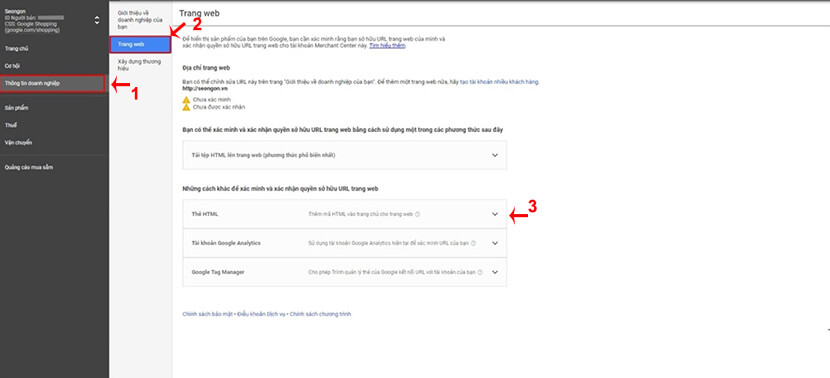The image size is (830, 378).
Task: Open the Thuế sidebar item
Action: 11,125
